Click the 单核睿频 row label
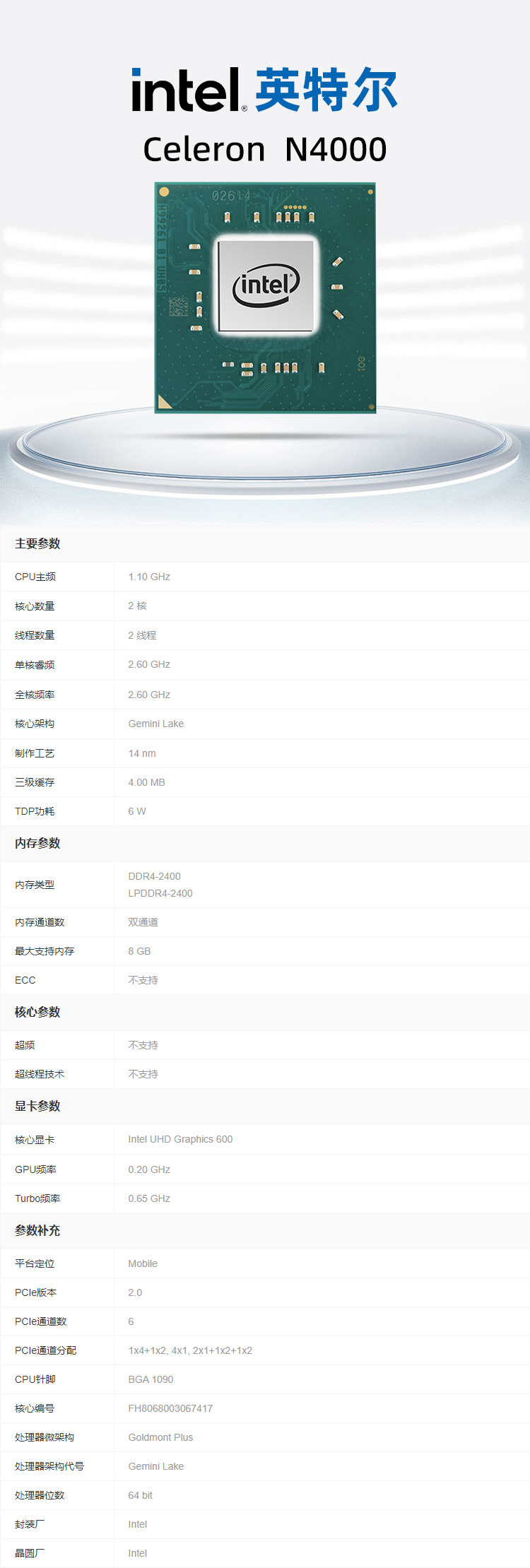 click(35, 665)
